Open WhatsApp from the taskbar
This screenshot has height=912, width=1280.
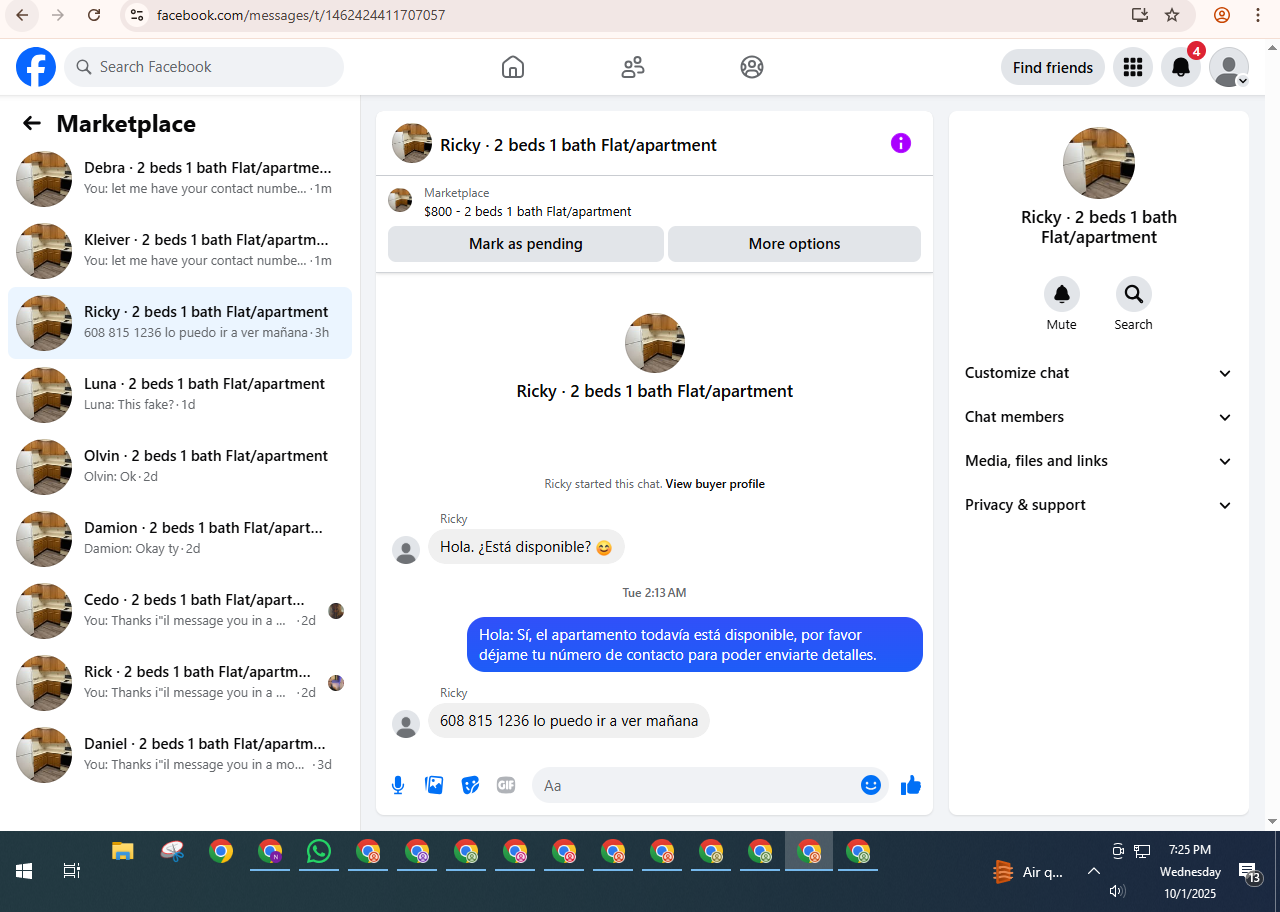tap(319, 852)
